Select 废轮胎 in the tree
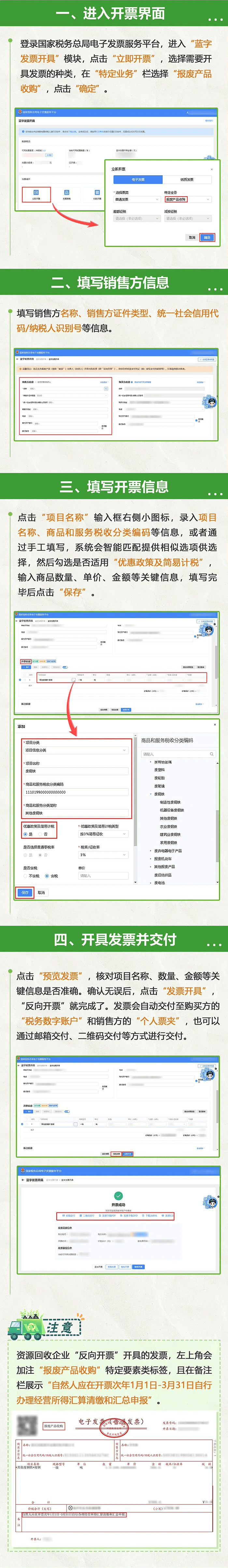 pyautogui.click(x=159, y=778)
